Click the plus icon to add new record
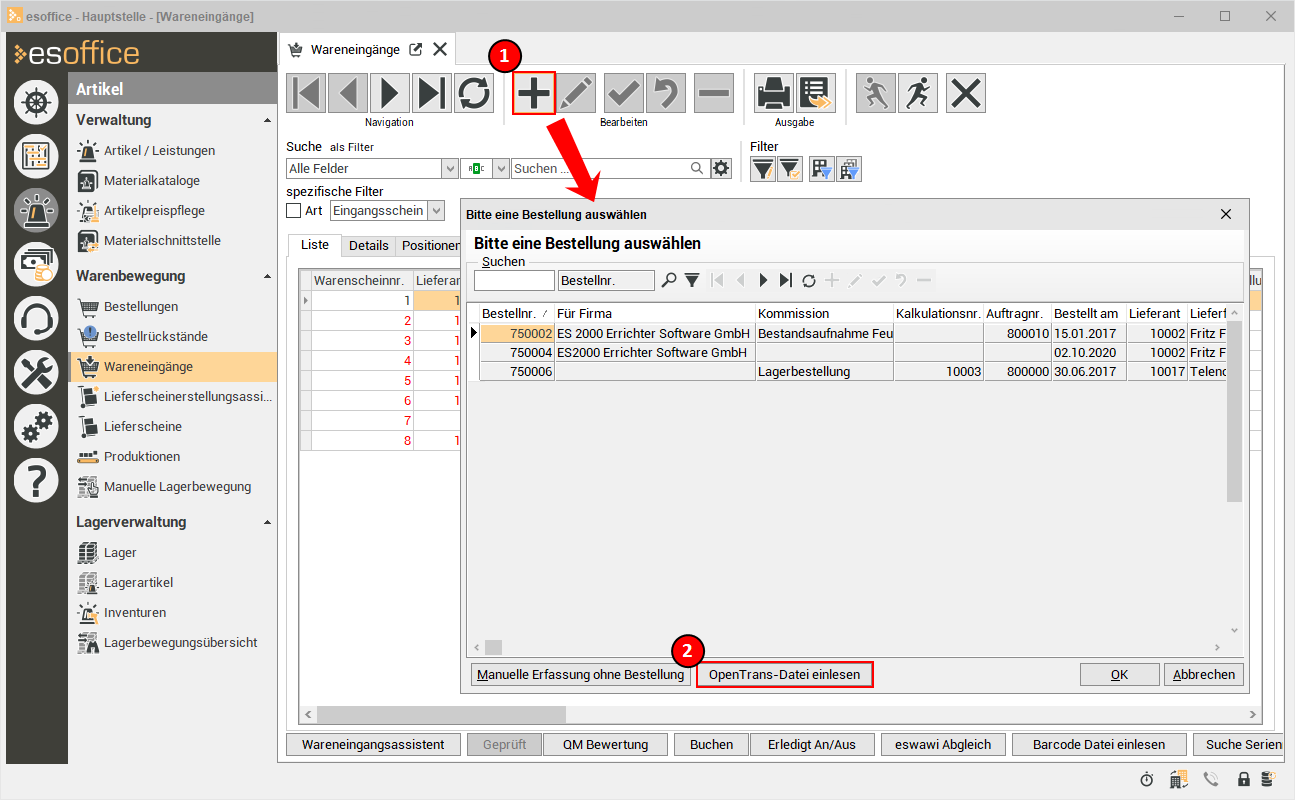 click(534, 93)
